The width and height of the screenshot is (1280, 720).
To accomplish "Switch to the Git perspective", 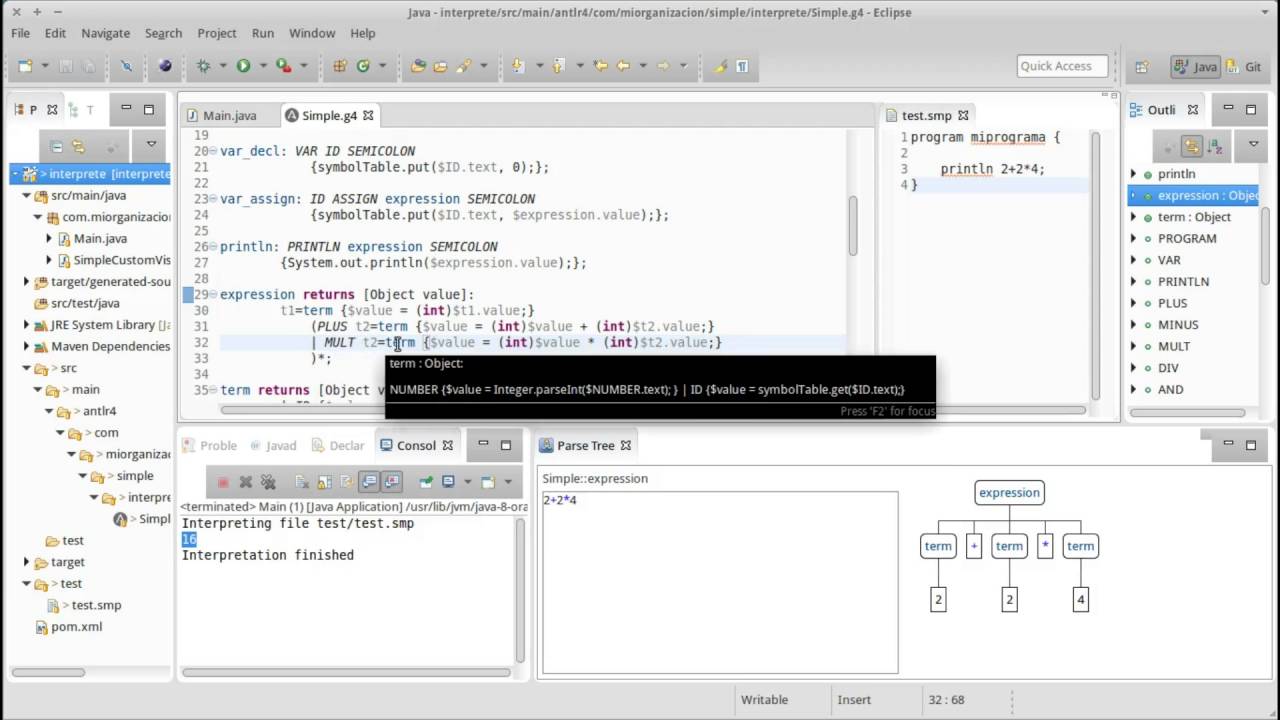I will tap(1243, 67).
